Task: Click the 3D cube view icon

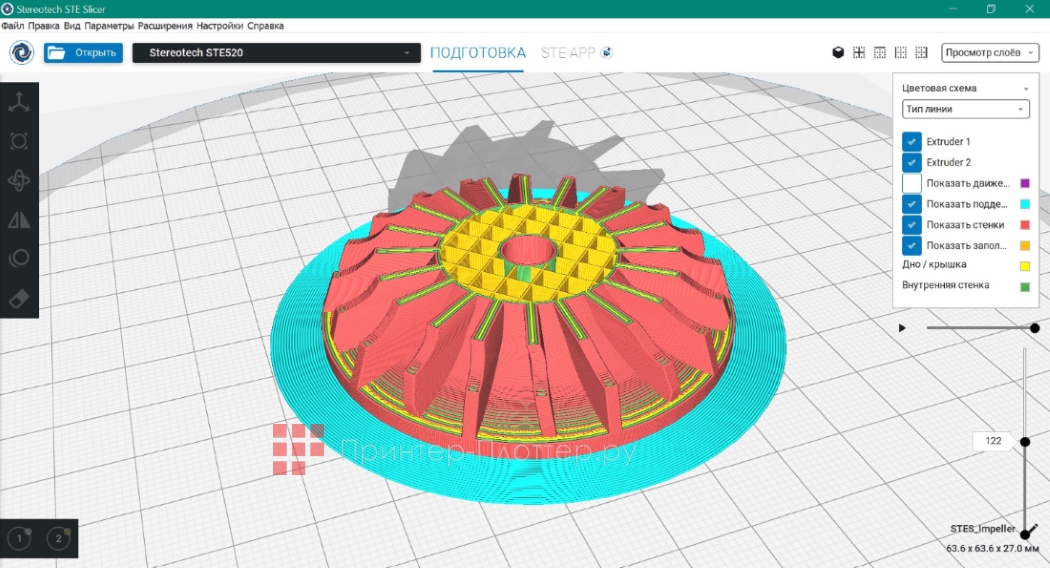Action: [x=838, y=53]
